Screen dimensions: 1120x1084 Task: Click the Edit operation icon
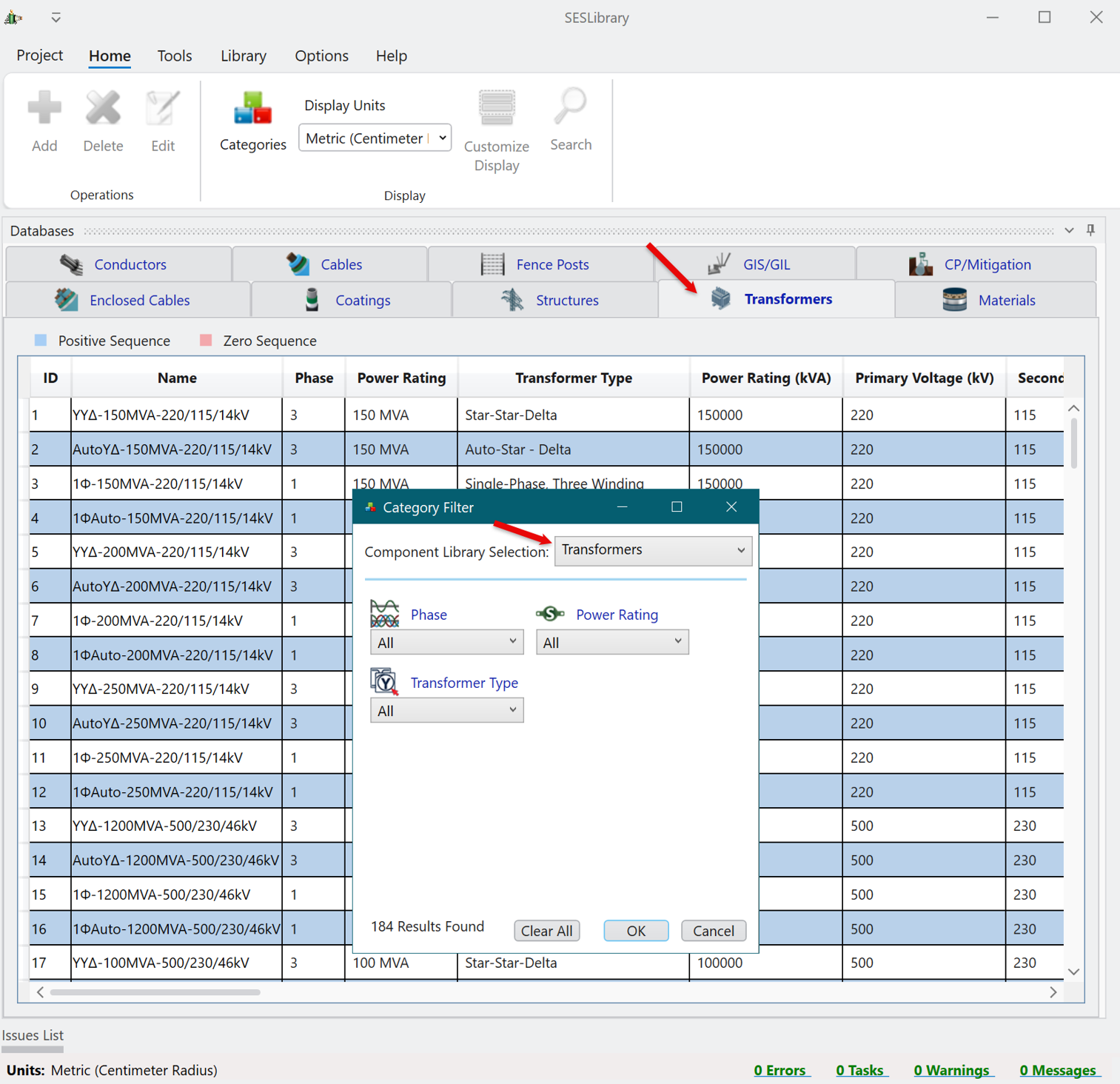coord(163,108)
